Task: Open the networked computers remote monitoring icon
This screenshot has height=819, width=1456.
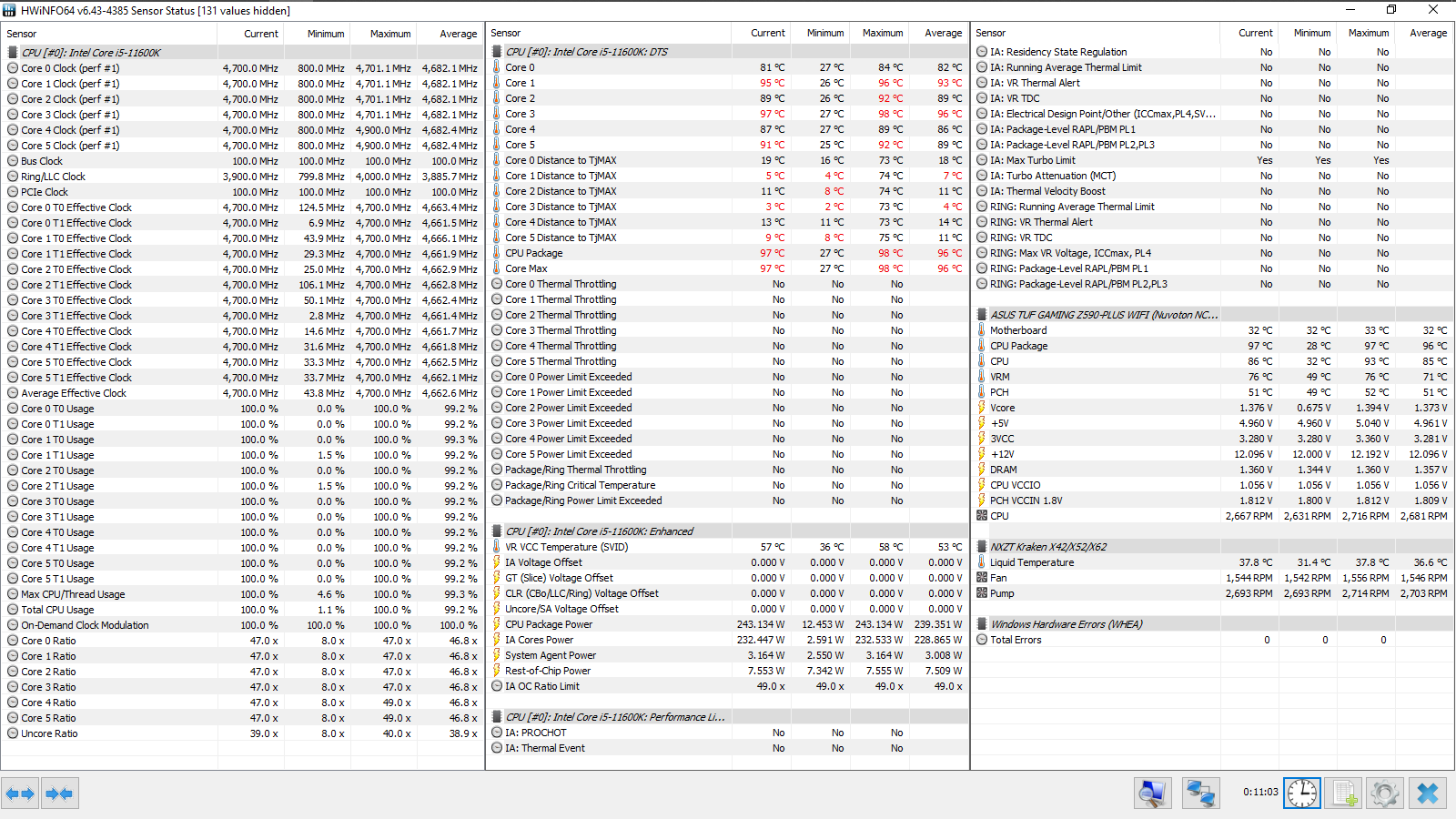Action: (x=1200, y=794)
